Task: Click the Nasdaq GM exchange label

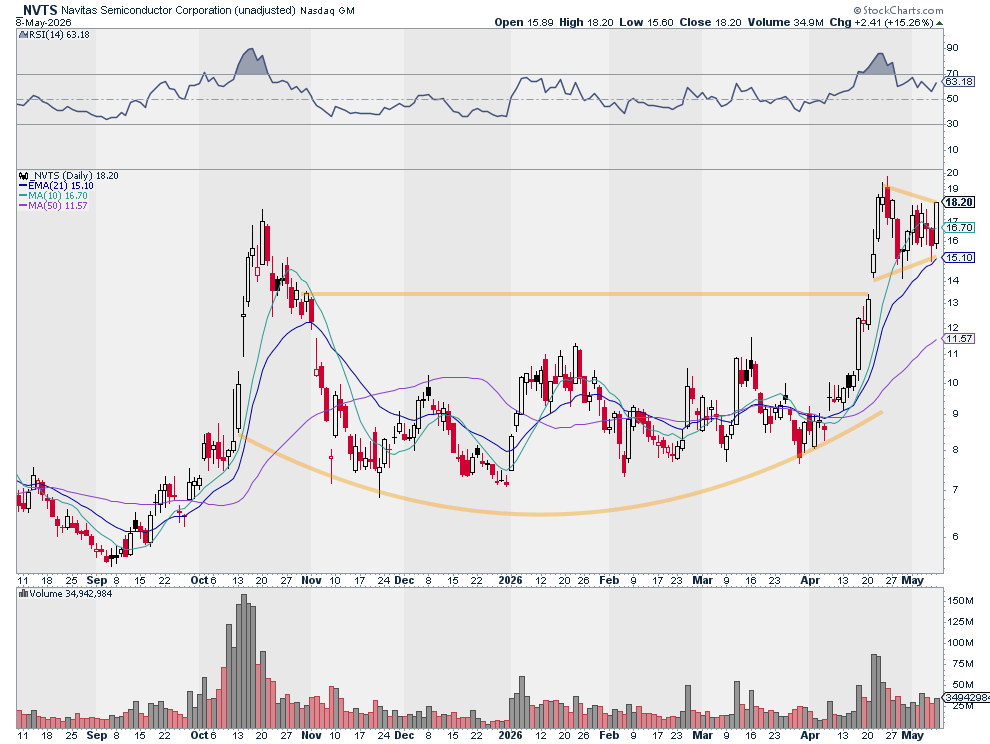Action: (327, 11)
